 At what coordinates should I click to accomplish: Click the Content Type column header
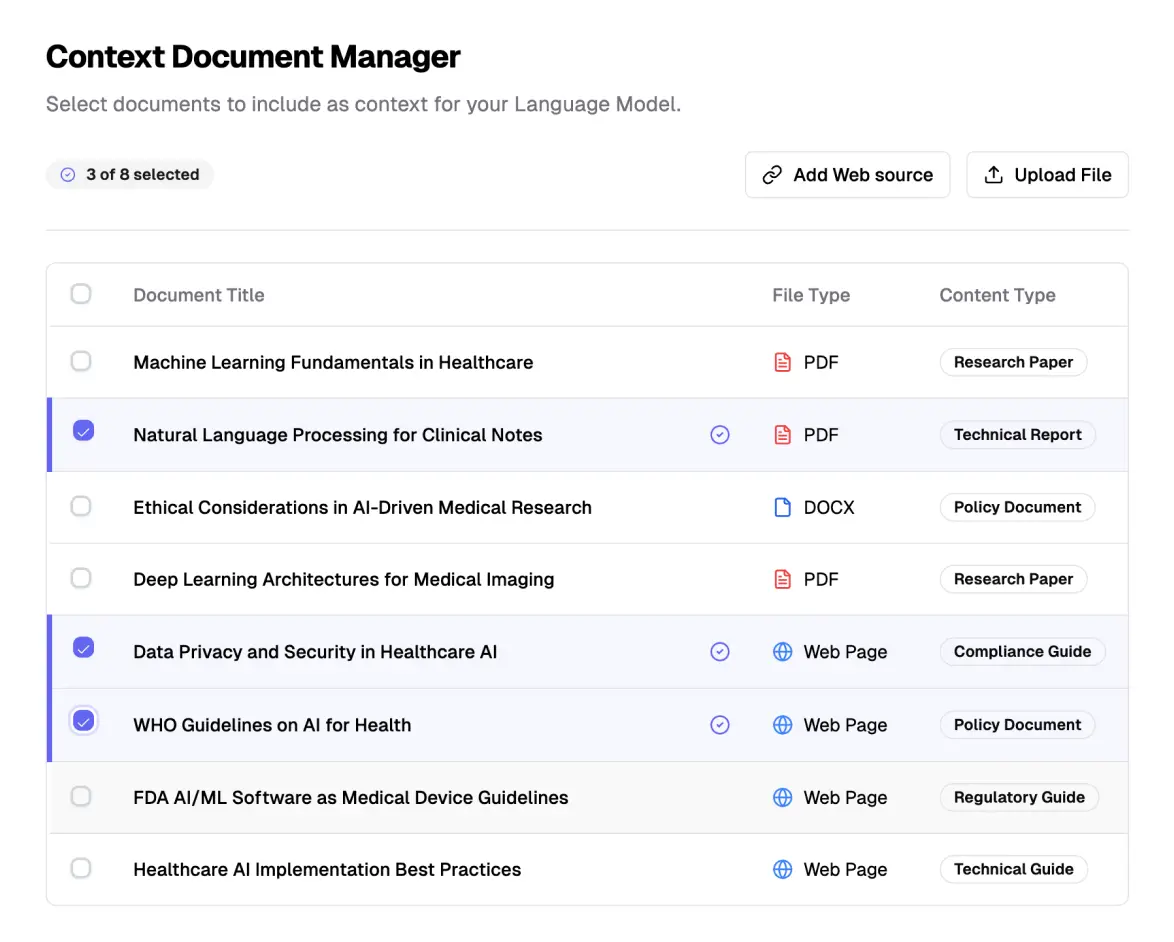pos(997,295)
